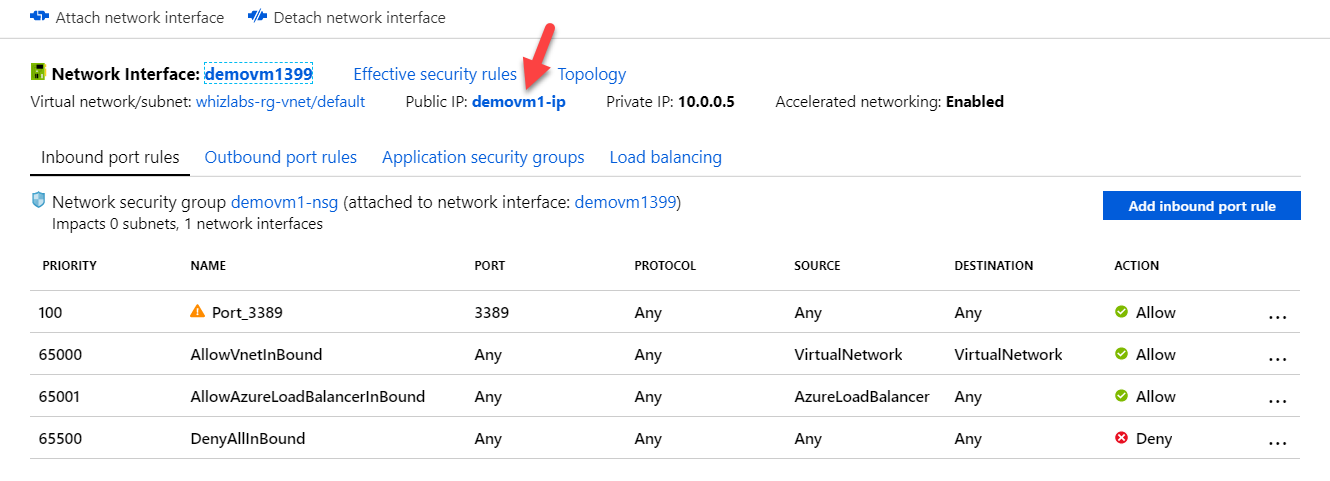Open Effective security rules link
Image resolution: width=1330 pixels, height=481 pixels.
tap(435, 74)
